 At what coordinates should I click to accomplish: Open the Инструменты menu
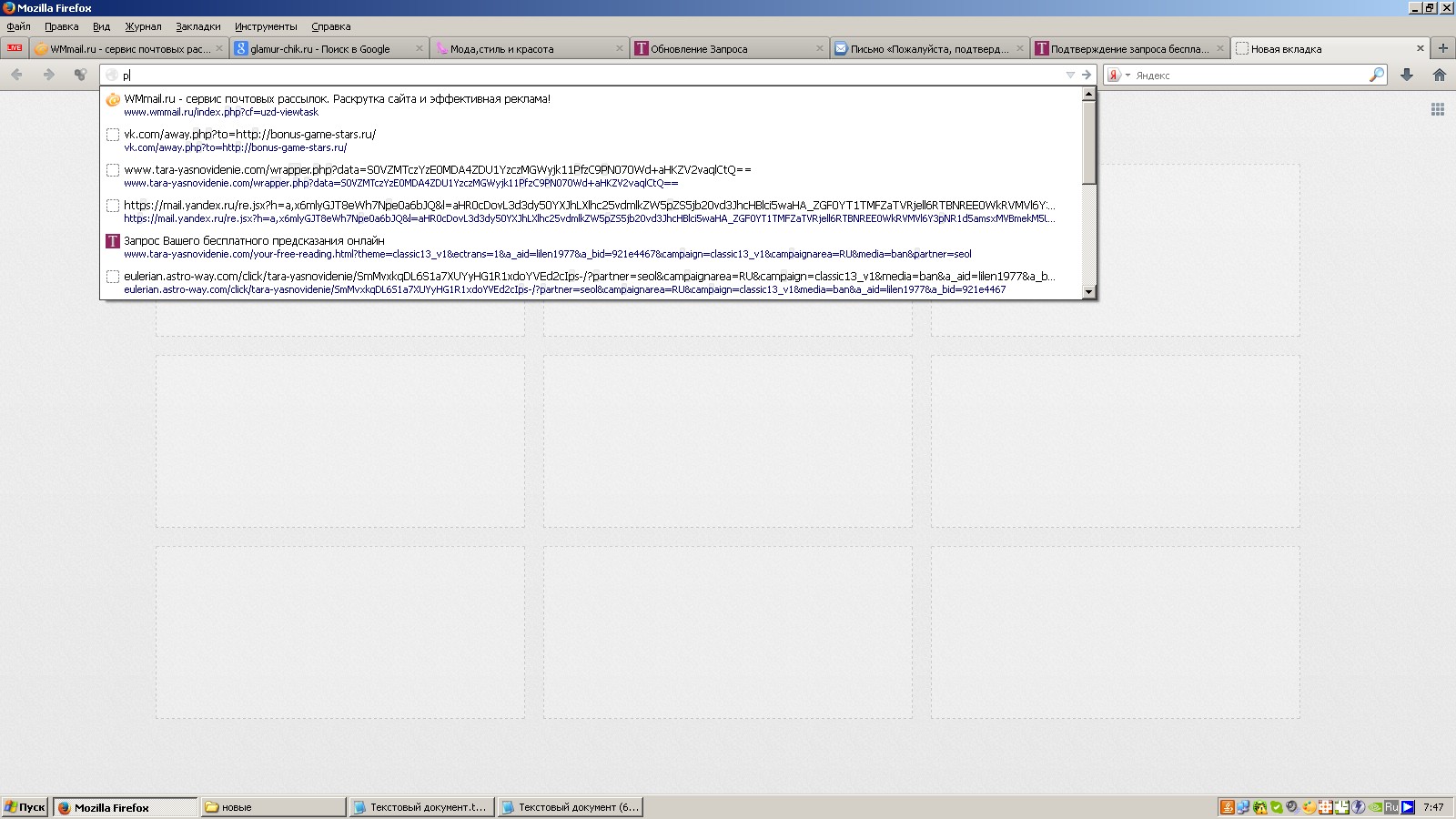click(266, 26)
